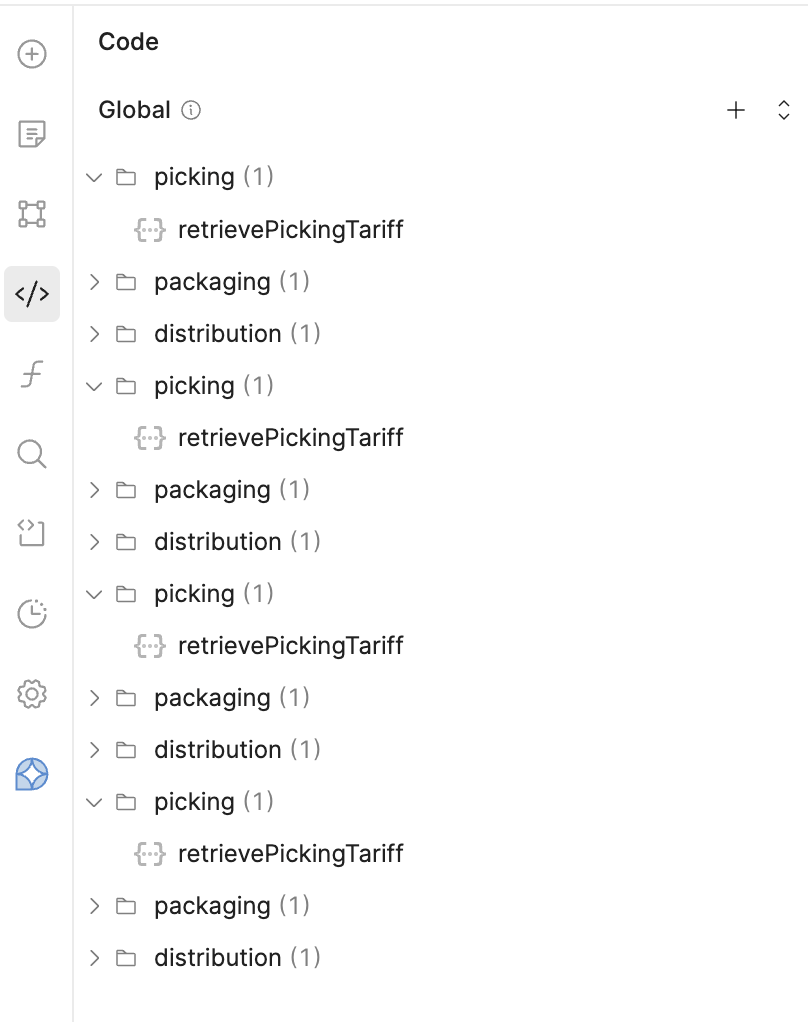This screenshot has width=808, height=1022.
Task: Open the notes sidebar icon
Action: click(32, 134)
